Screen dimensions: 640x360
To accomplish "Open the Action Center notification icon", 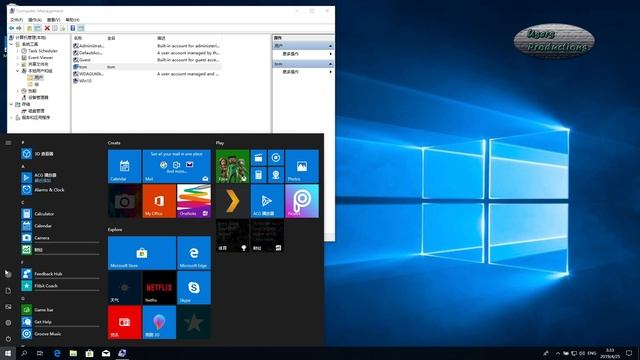I will tap(629, 353).
